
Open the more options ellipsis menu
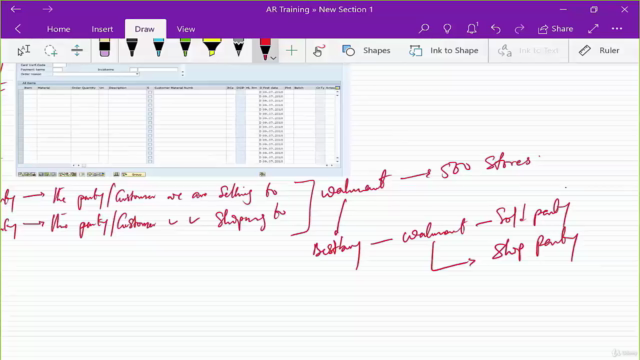pos(617,29)
